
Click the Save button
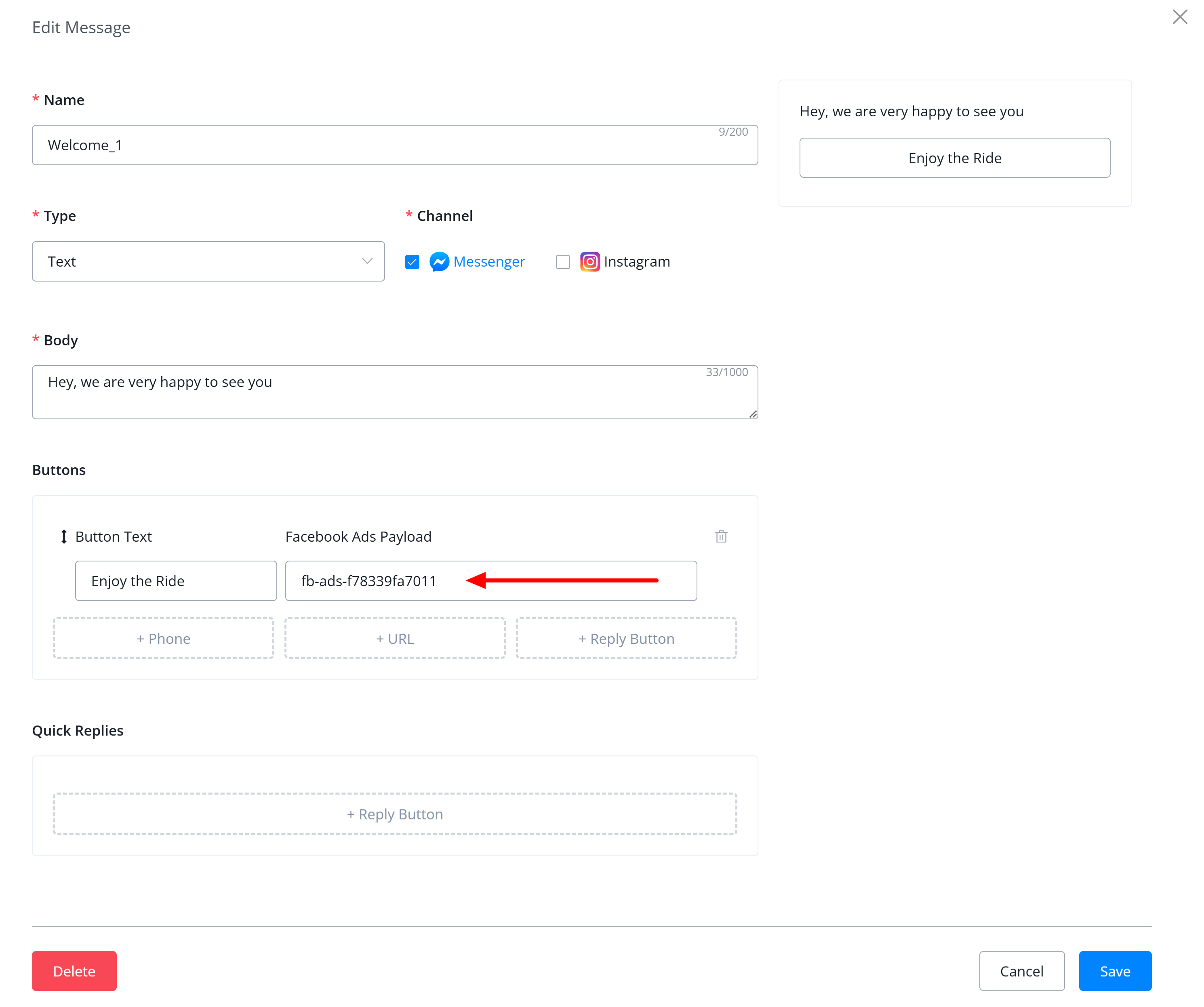tap(1115, 971)
